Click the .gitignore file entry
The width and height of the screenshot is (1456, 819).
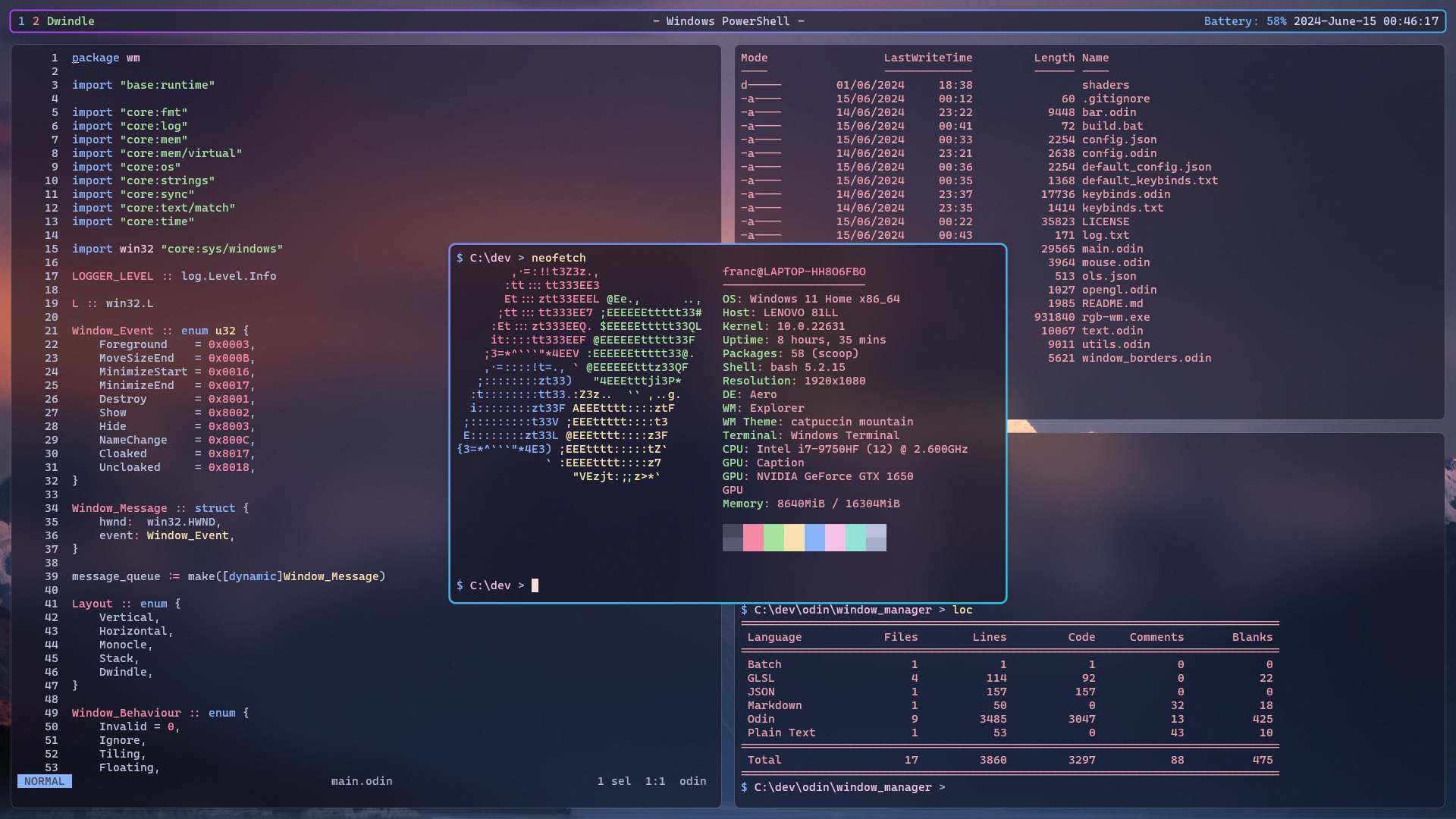(1116, 99)
